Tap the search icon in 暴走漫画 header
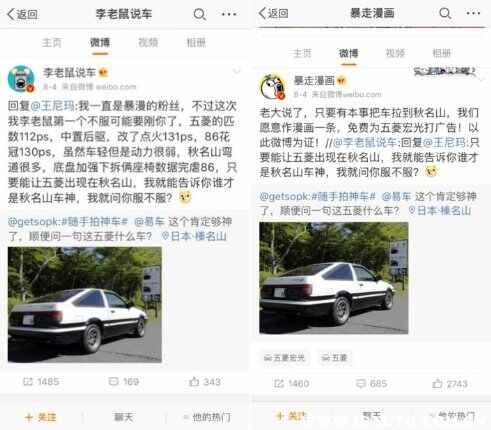The image size is (491, 430). pyautogui.click(x=445, y=13)
